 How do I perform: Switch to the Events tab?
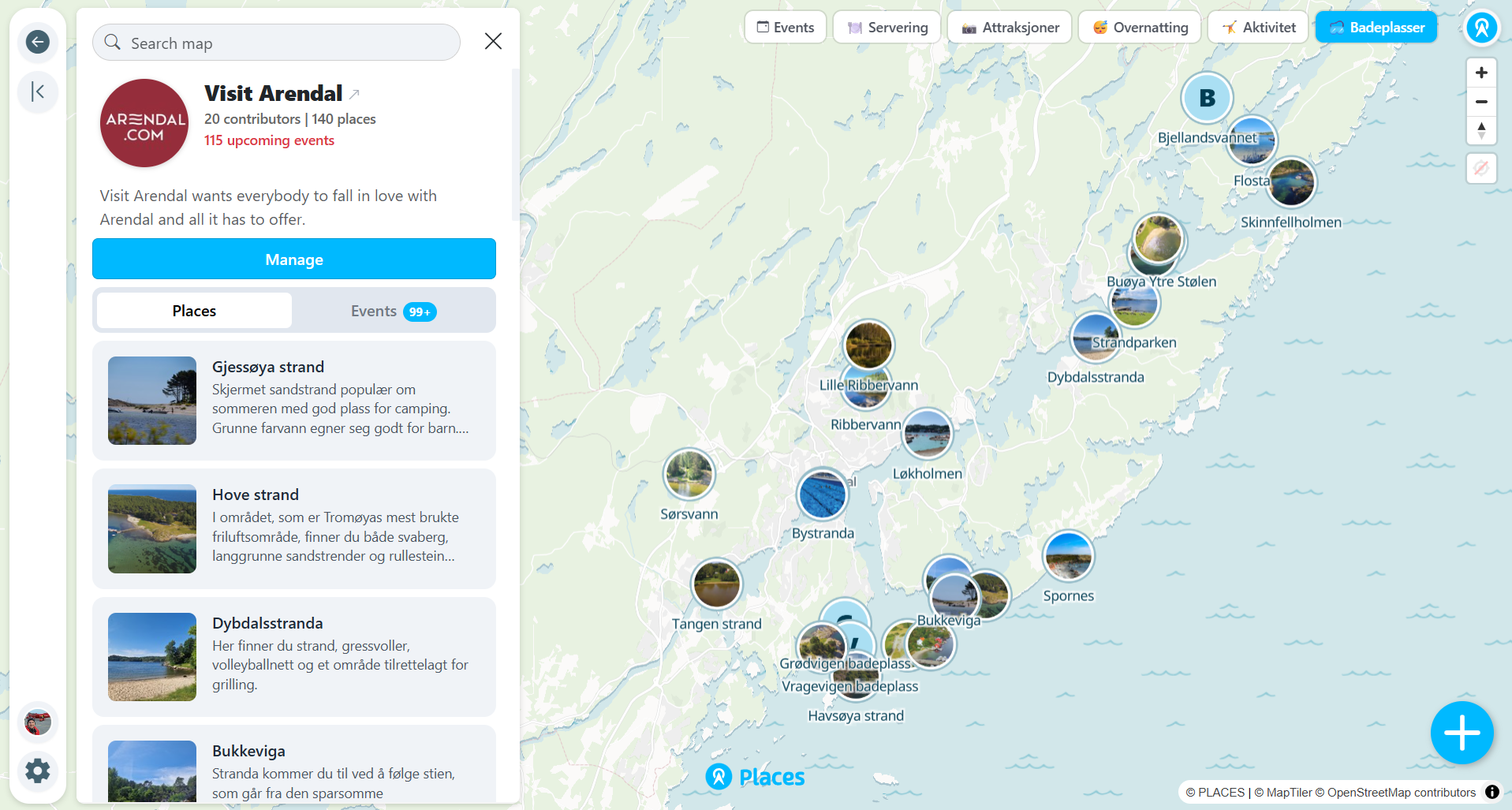(394, 311)
